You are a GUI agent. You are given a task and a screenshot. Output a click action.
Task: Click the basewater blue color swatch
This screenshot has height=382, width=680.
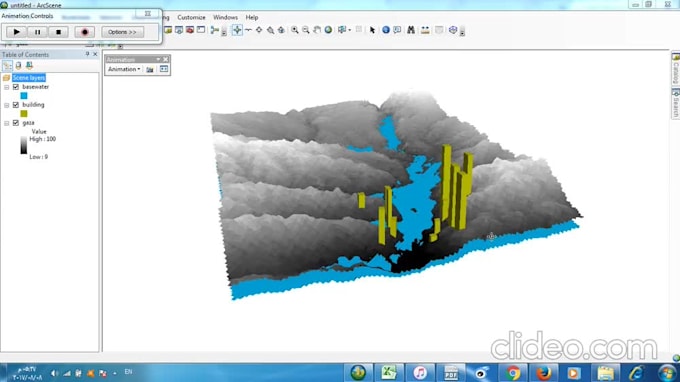click(24, 96)
